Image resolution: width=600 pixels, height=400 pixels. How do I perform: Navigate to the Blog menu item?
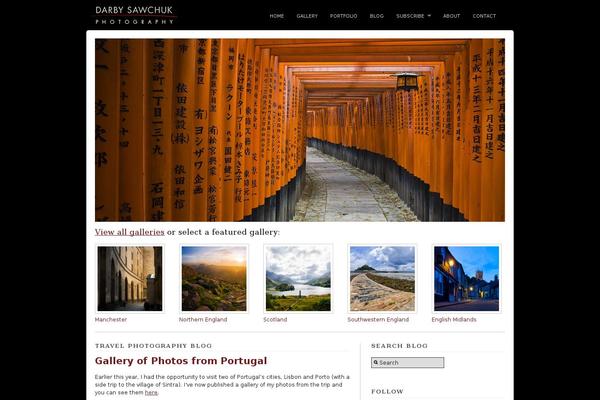(x=377, y=16)
